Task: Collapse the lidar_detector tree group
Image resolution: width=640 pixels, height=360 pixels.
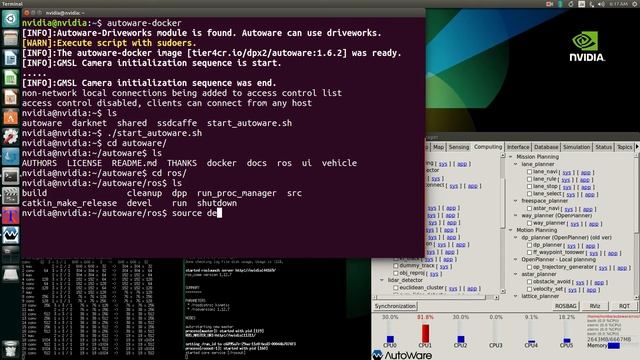Action: [382, 280]
